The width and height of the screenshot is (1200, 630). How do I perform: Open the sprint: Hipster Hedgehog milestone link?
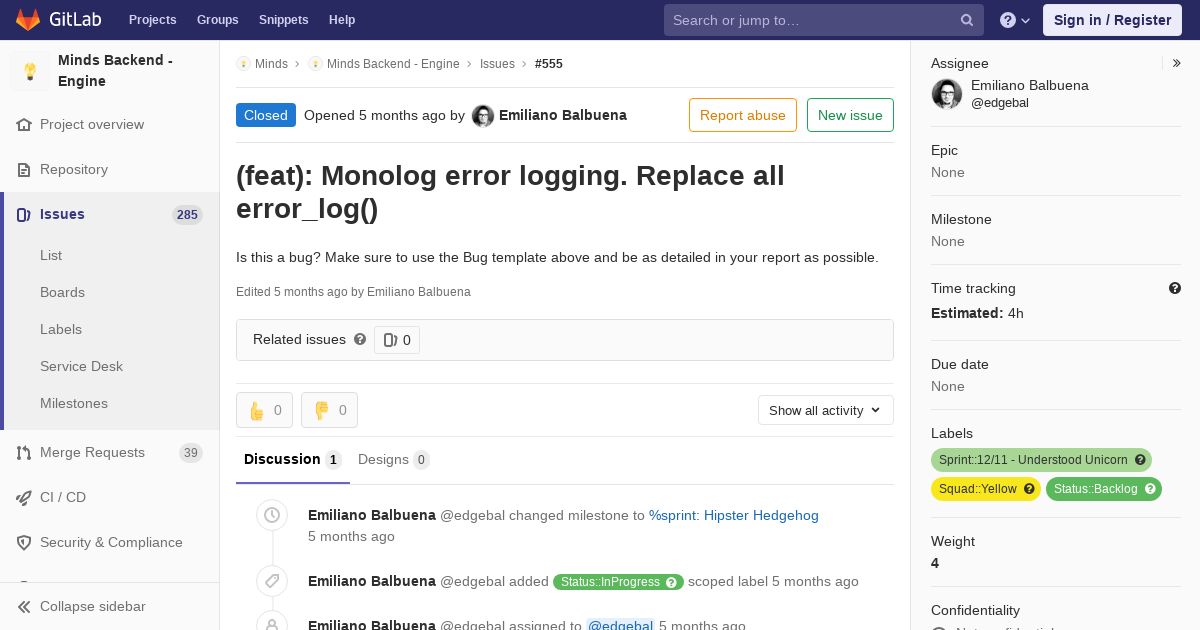[734, 516]
